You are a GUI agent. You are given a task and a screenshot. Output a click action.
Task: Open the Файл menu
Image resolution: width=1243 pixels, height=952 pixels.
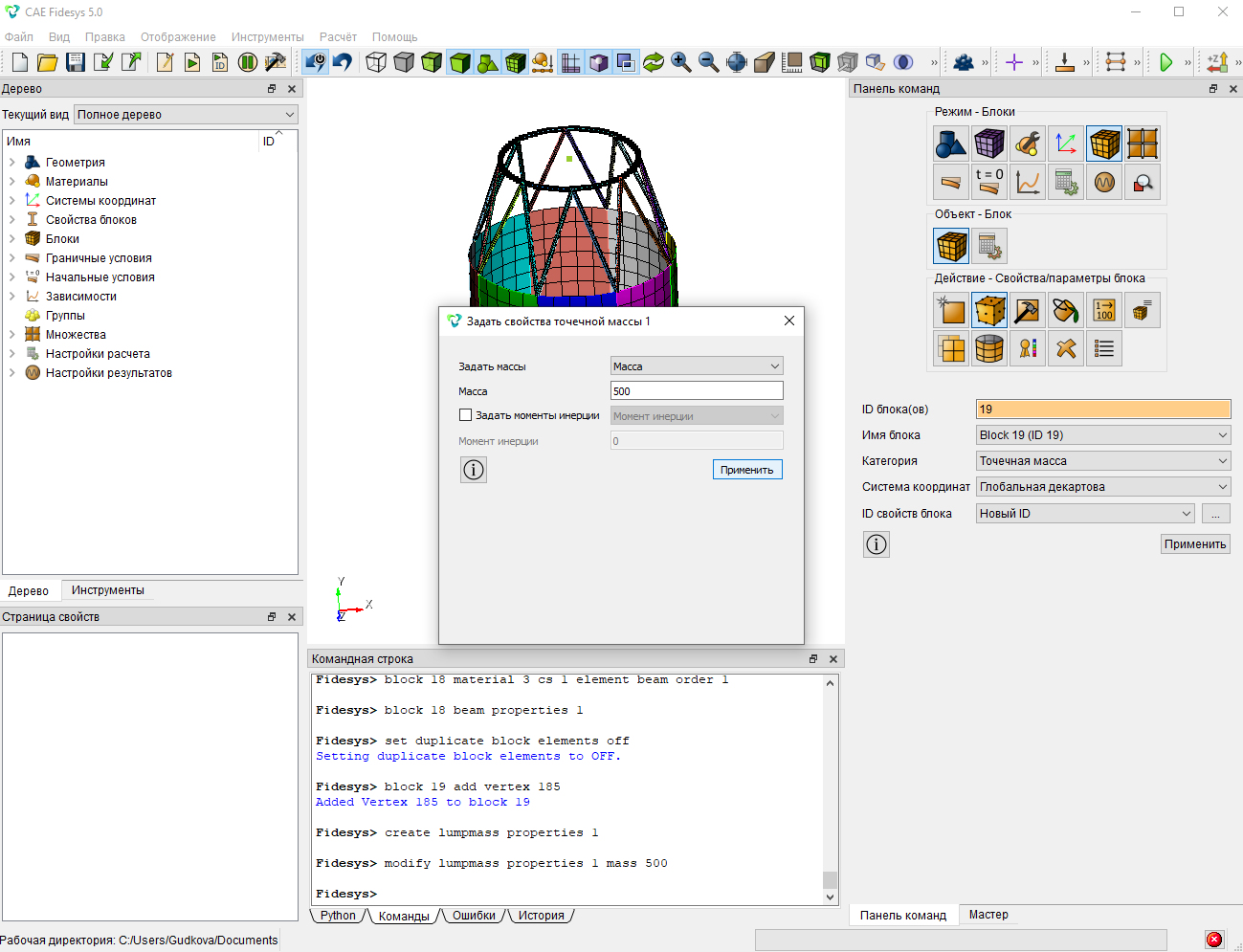19,37
